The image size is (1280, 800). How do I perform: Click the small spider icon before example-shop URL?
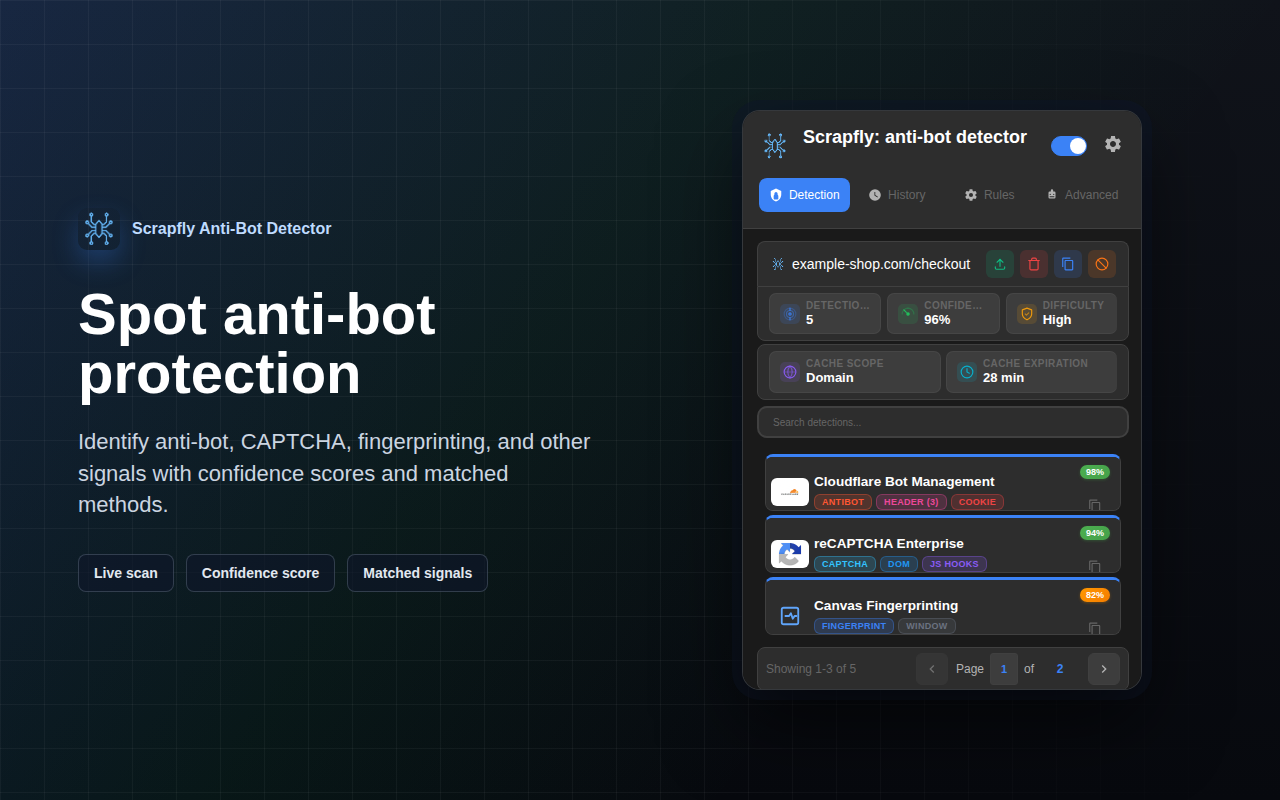pyautogui.click(x=778, y=264)
